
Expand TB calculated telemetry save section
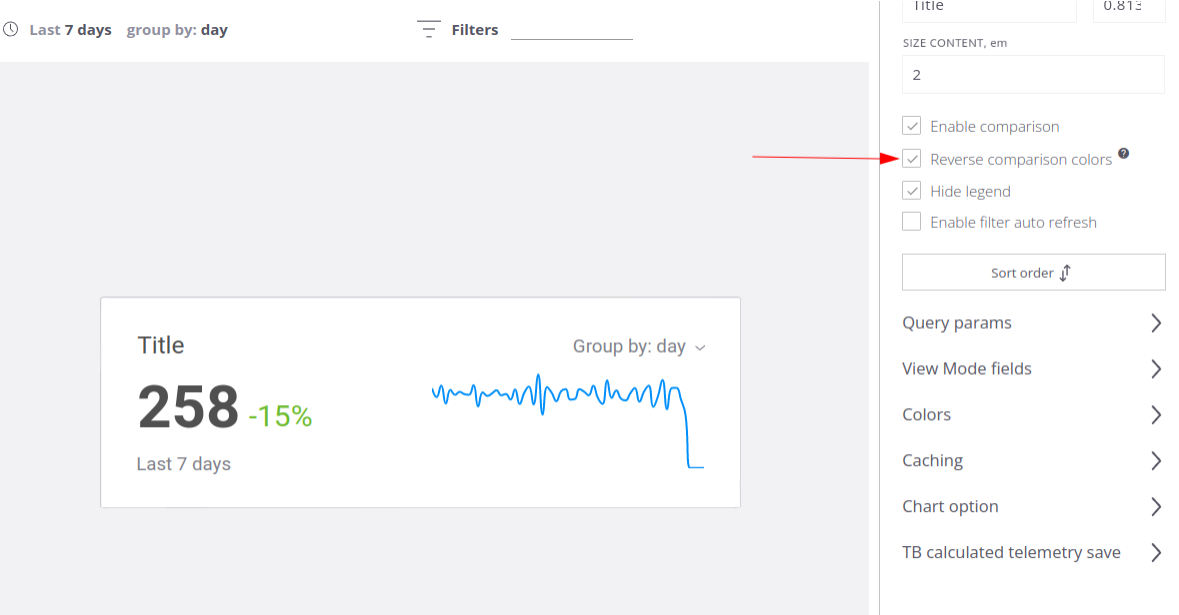pyautogui.click(x=1033, y=553)
